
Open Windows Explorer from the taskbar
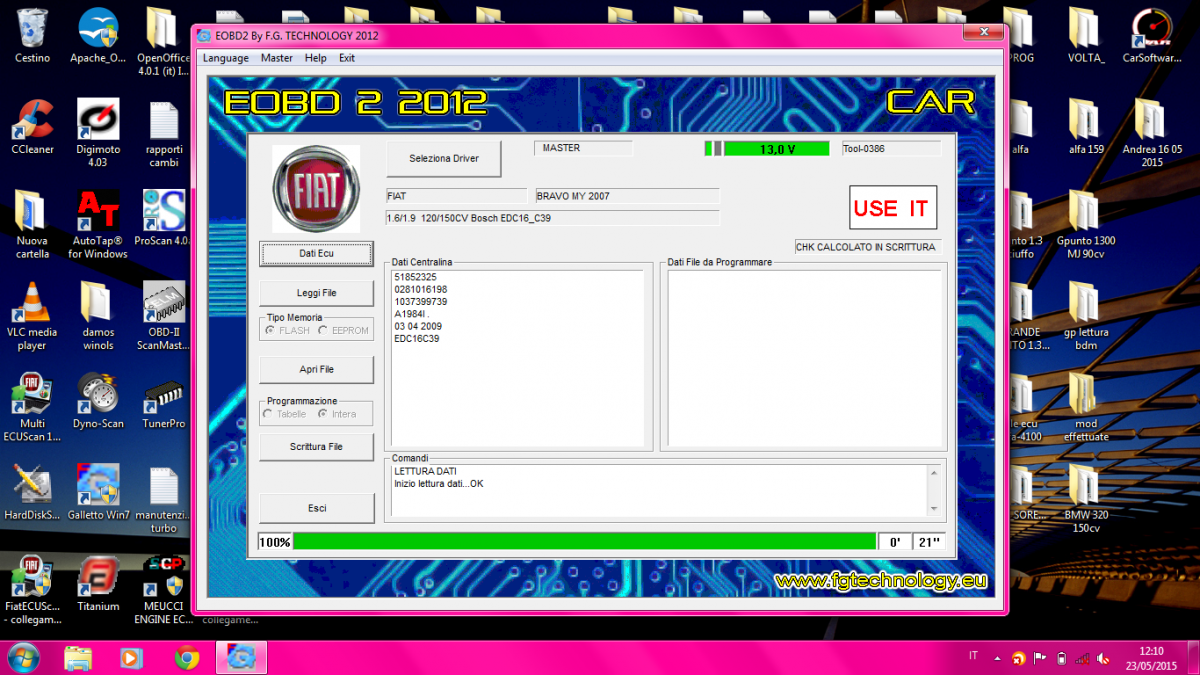tap(78, 657)
